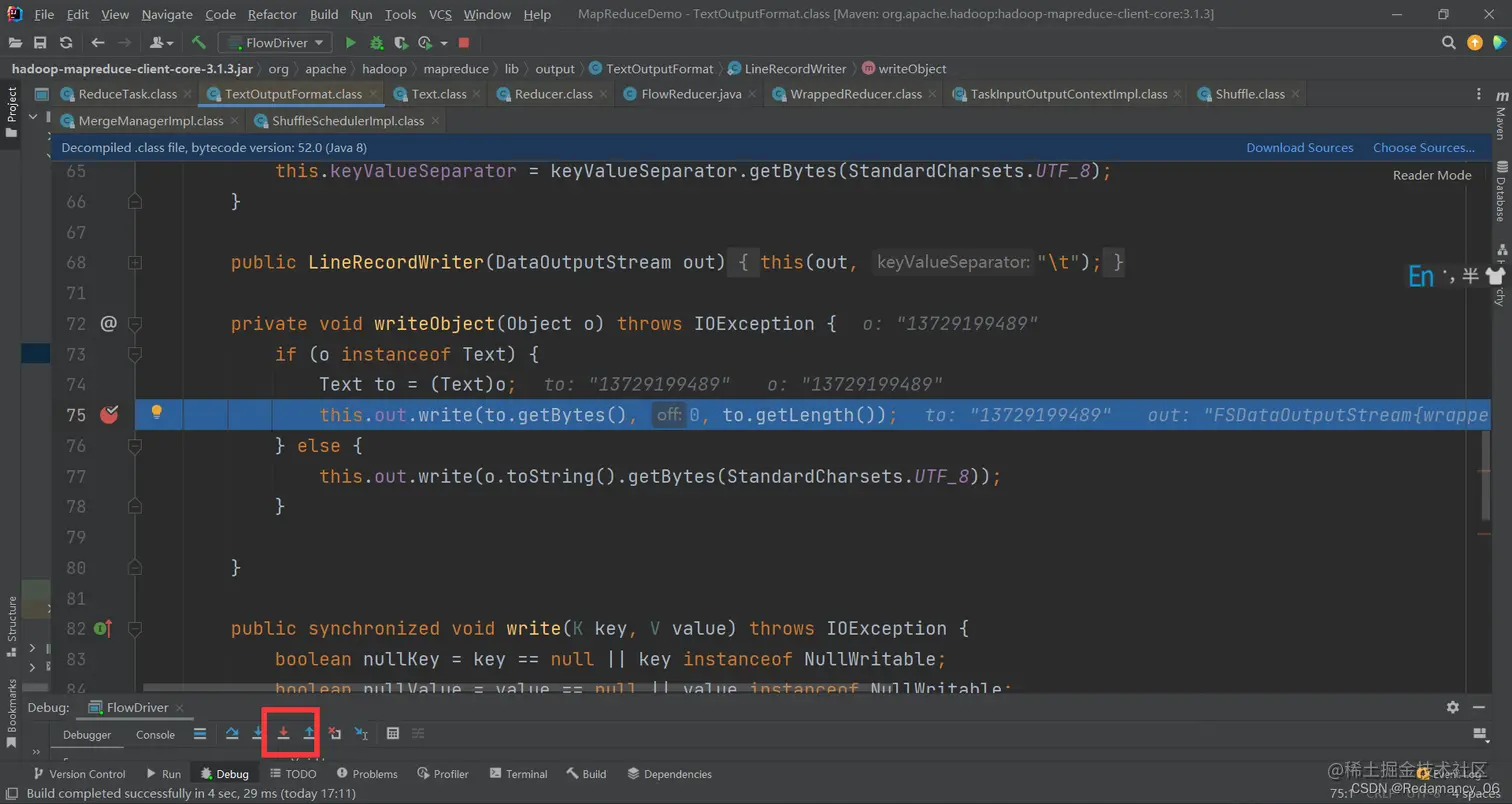Open the FlowDriver run configuration dropdown
This screenshot has height=804, width=1512.
[x=277, y=43]
